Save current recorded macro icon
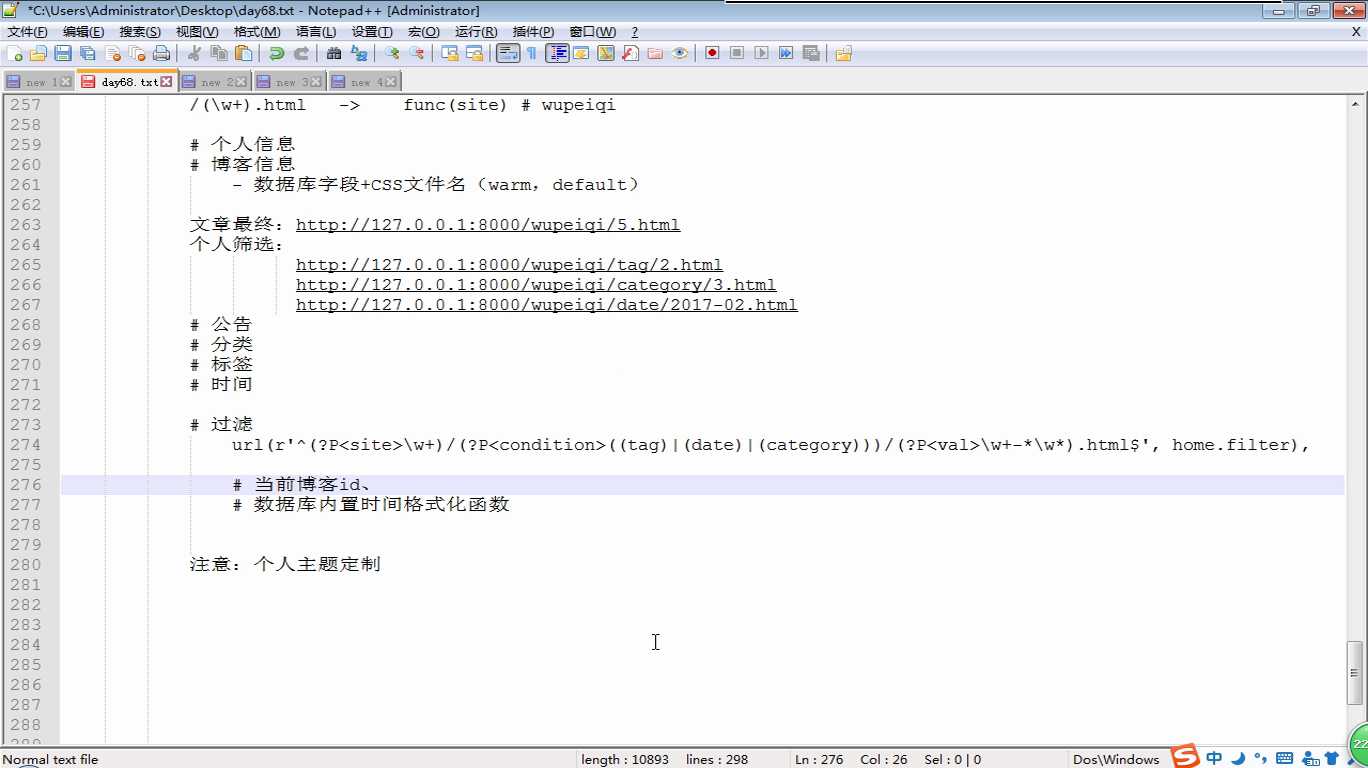 click(x=811, y=53)
